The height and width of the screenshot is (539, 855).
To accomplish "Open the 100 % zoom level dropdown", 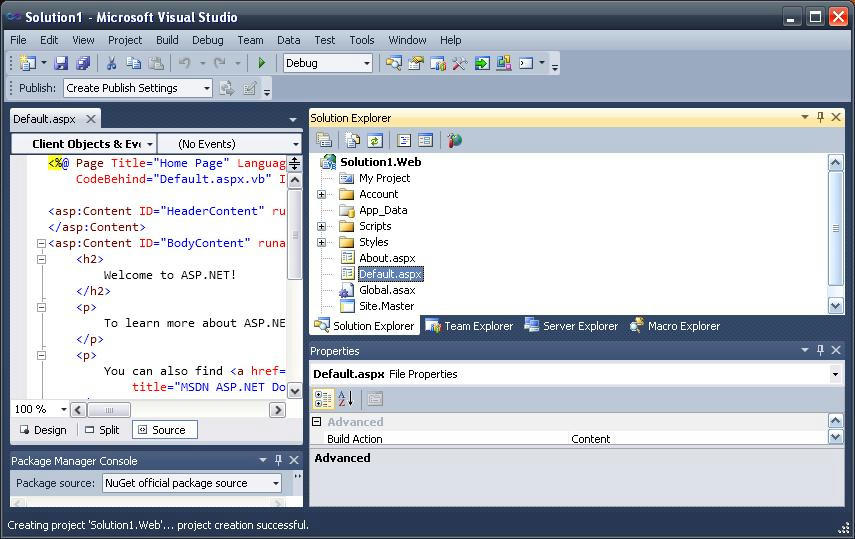I will pos(63,409).
